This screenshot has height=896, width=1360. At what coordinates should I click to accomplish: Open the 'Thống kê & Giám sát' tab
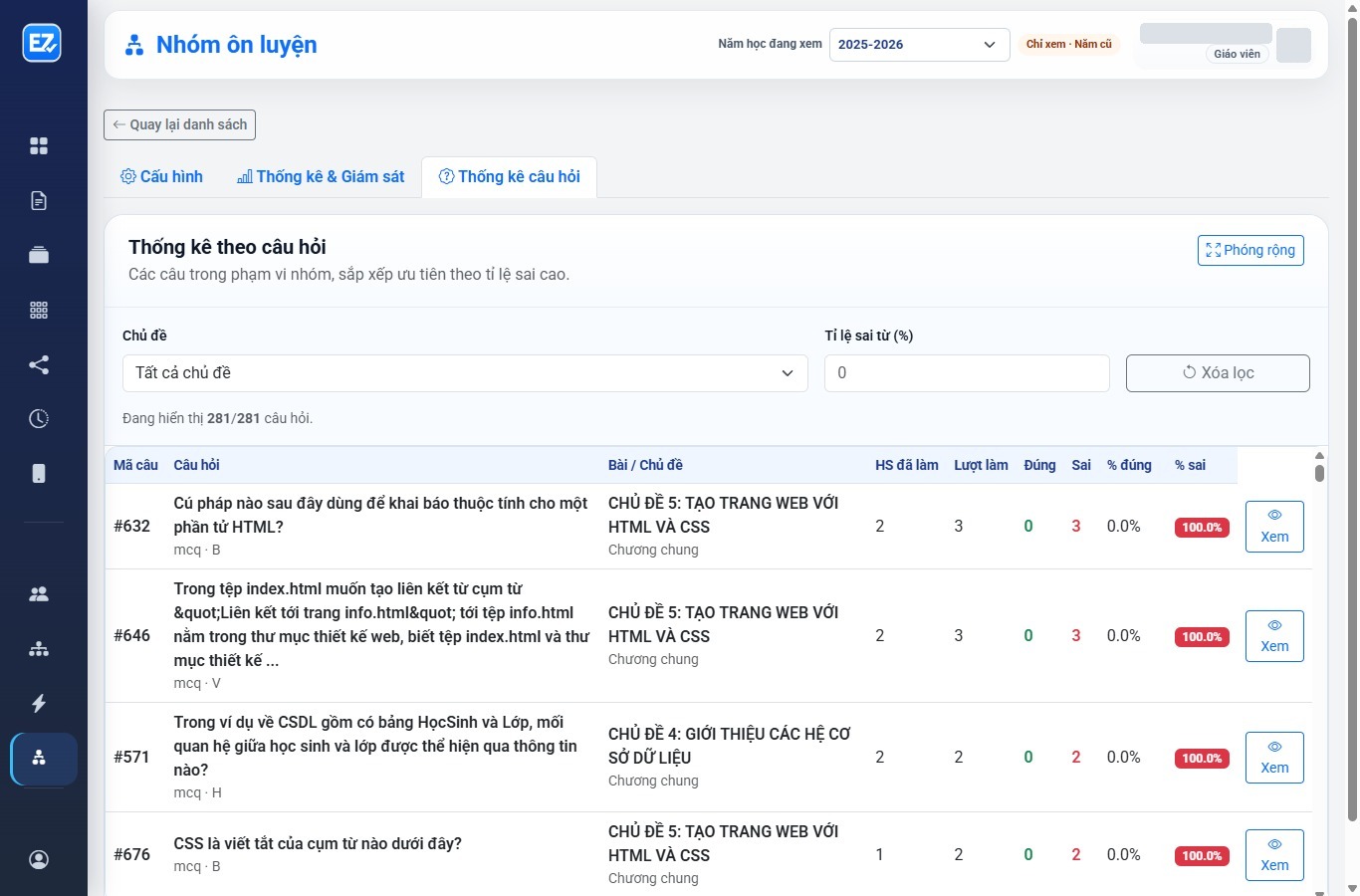click(x=321, y=176)
